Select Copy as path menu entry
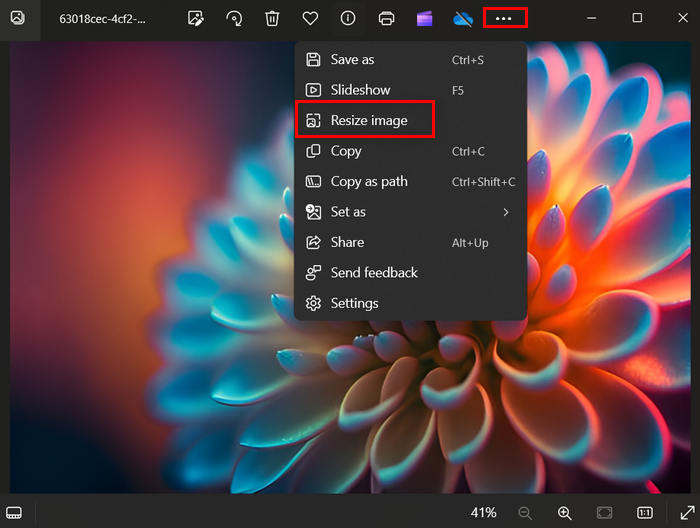Image resolution: width=700 pixels, height=528 pixels. tap(368, 182)
